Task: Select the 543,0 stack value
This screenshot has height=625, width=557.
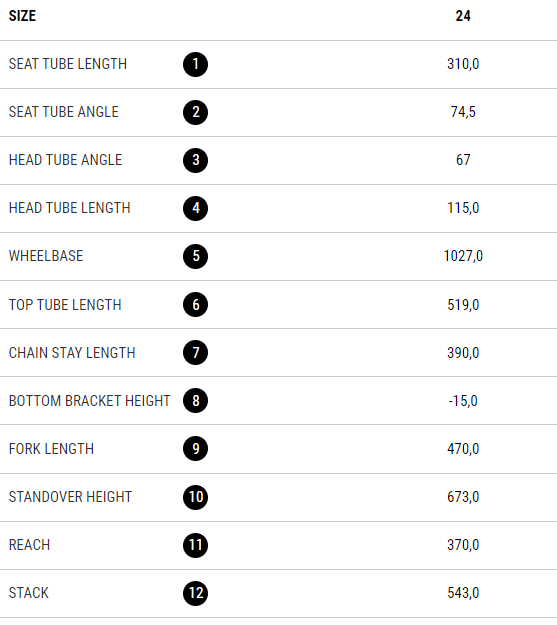Action: (x=463, y=593)
